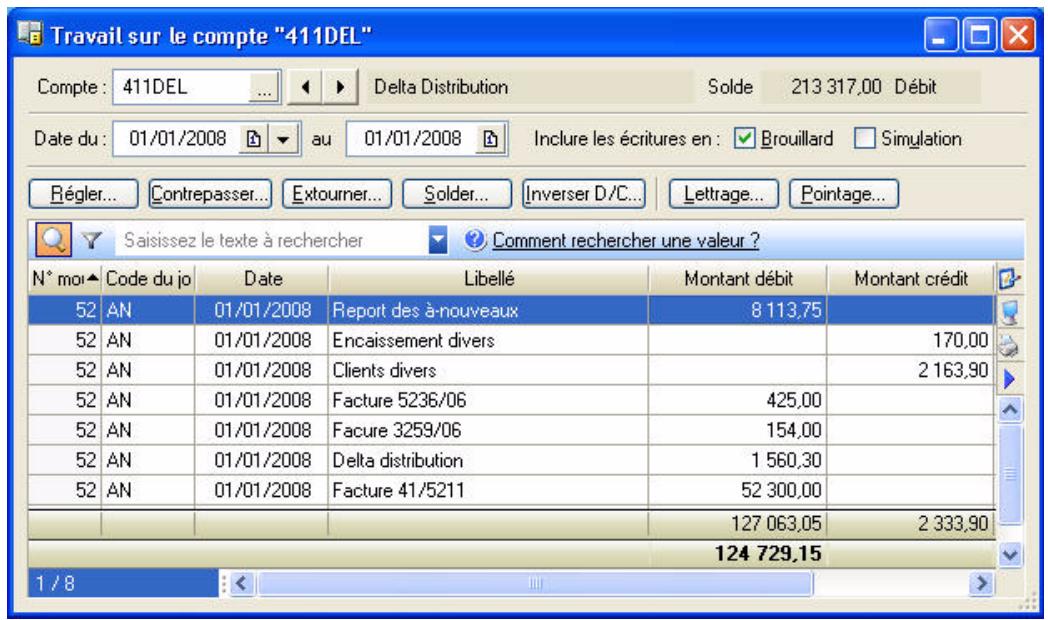This screenshot has width=1048, height=620.
Task: Click the balance 124 729,15 total
Action: pyautogui.click(x=767, y=553)
